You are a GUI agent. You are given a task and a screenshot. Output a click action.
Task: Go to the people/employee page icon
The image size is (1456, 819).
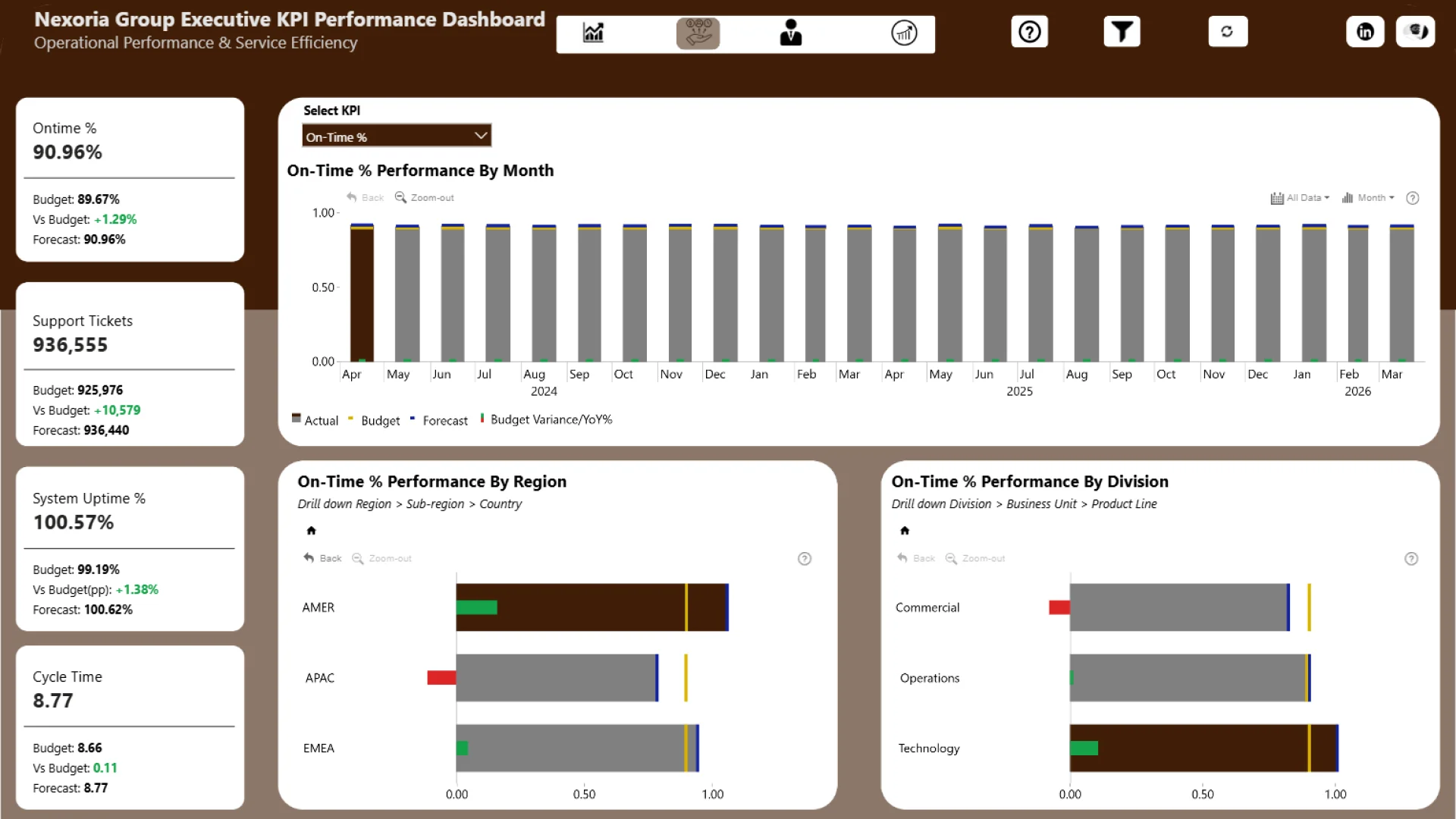pos(790,33)
